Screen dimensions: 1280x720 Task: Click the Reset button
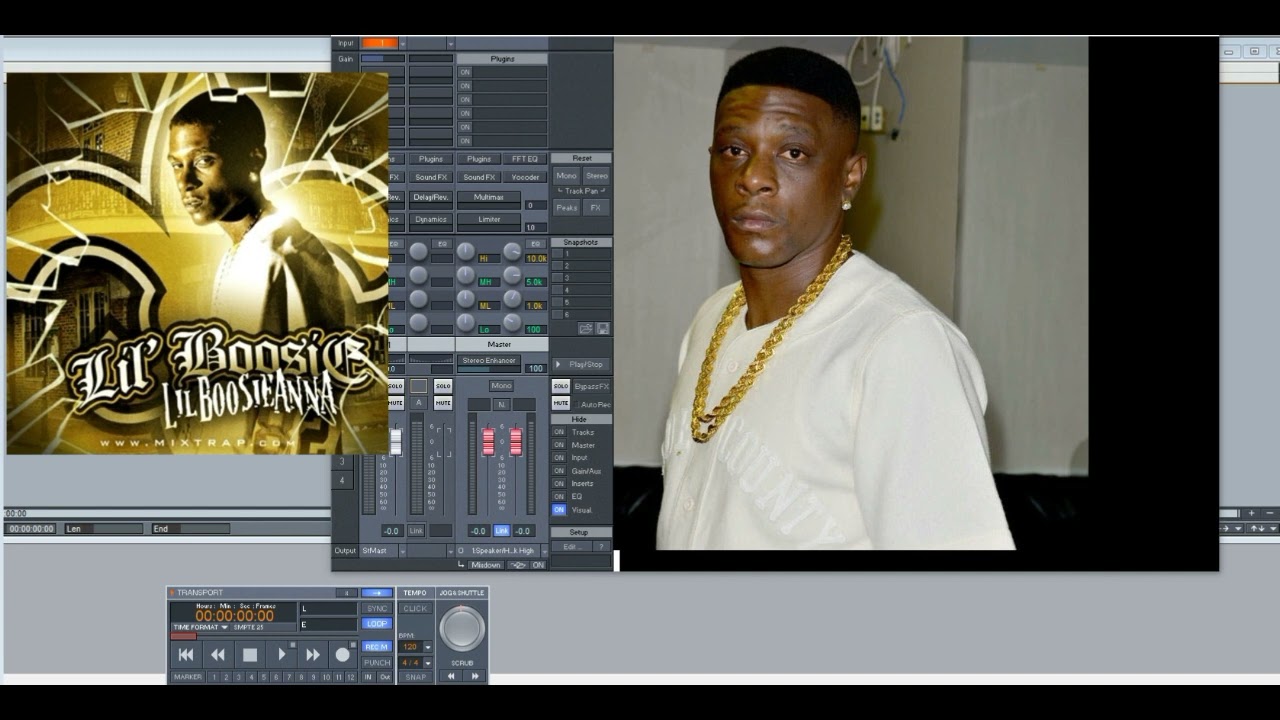(581, 158)
